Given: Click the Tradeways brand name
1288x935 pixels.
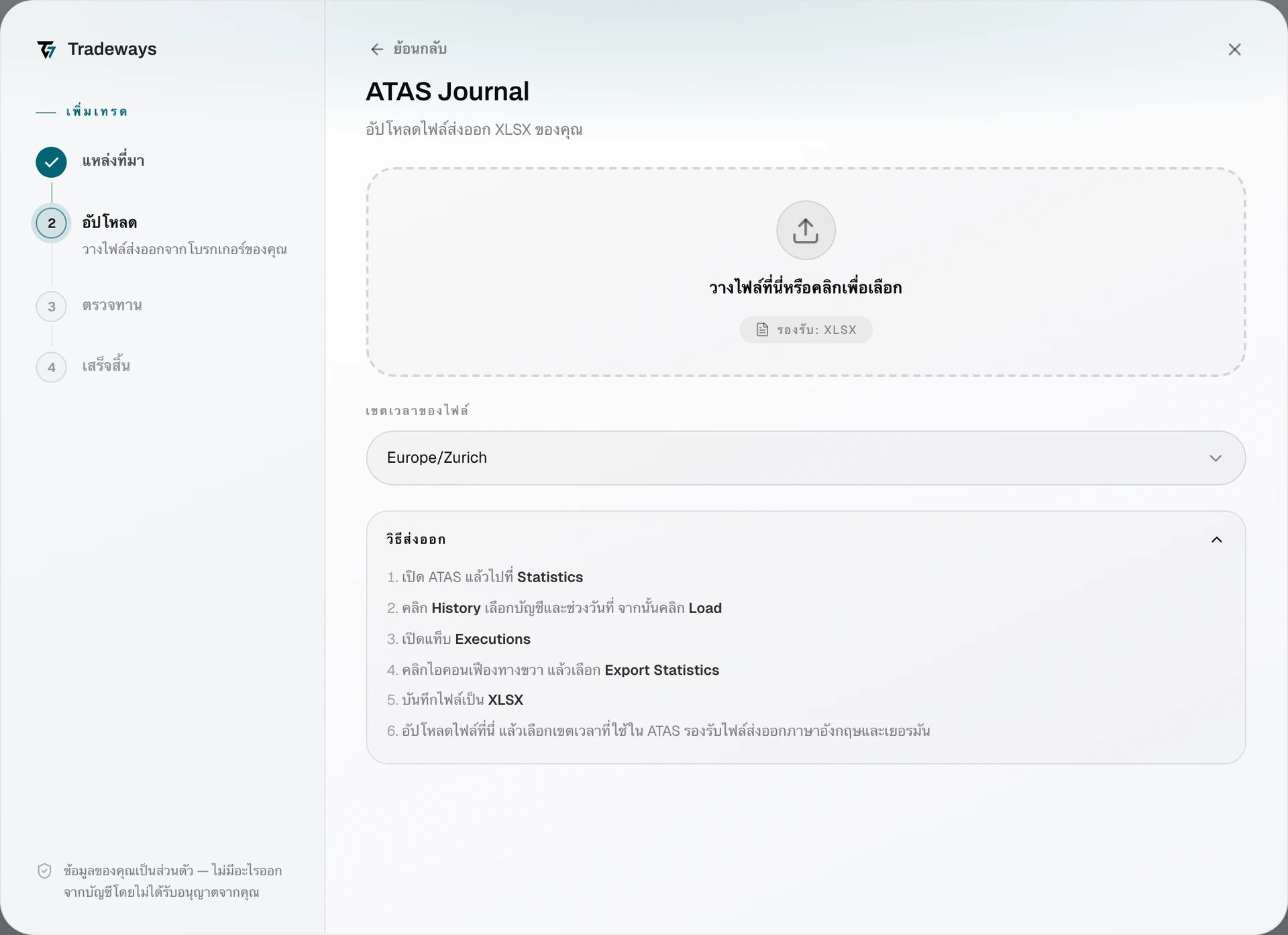Looking at the screenshot, I should (x=112, y=49).
